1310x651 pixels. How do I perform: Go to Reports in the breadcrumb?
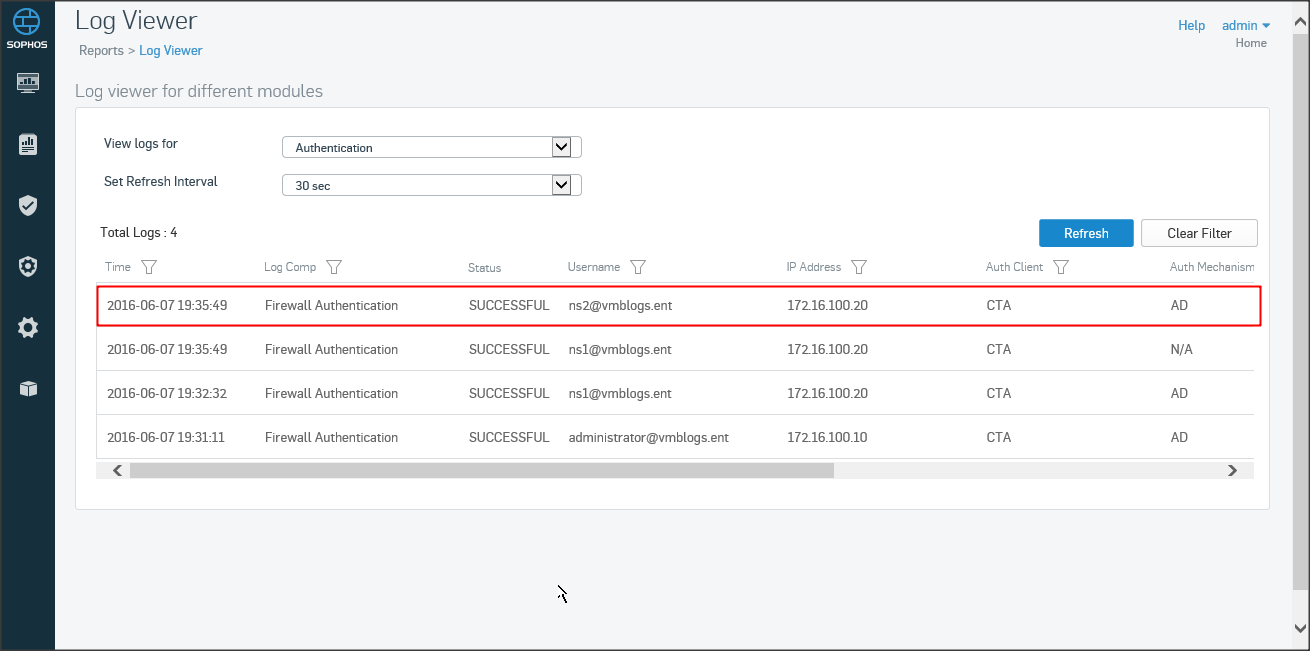pos(101,50)
